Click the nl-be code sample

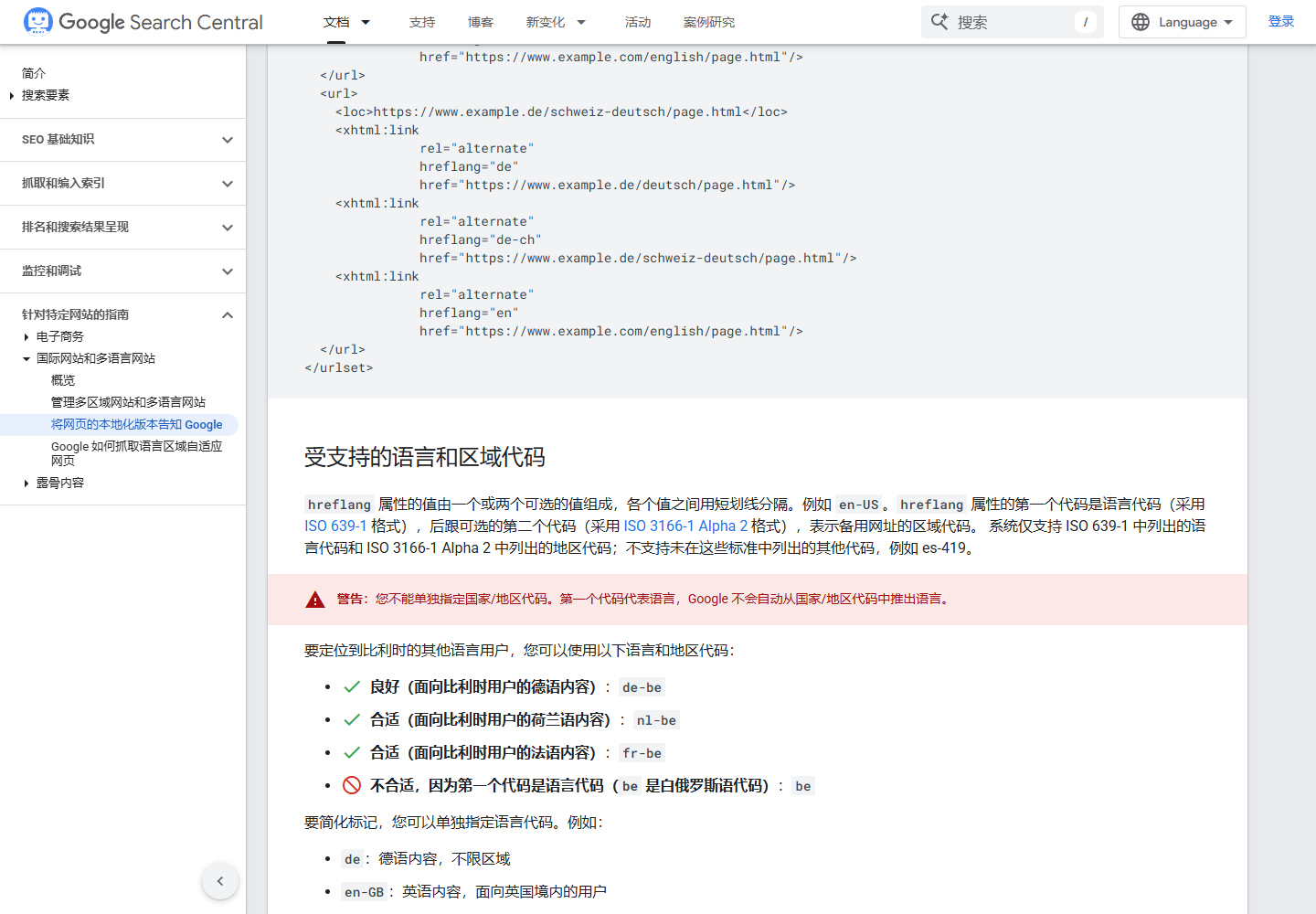point(656,720)
